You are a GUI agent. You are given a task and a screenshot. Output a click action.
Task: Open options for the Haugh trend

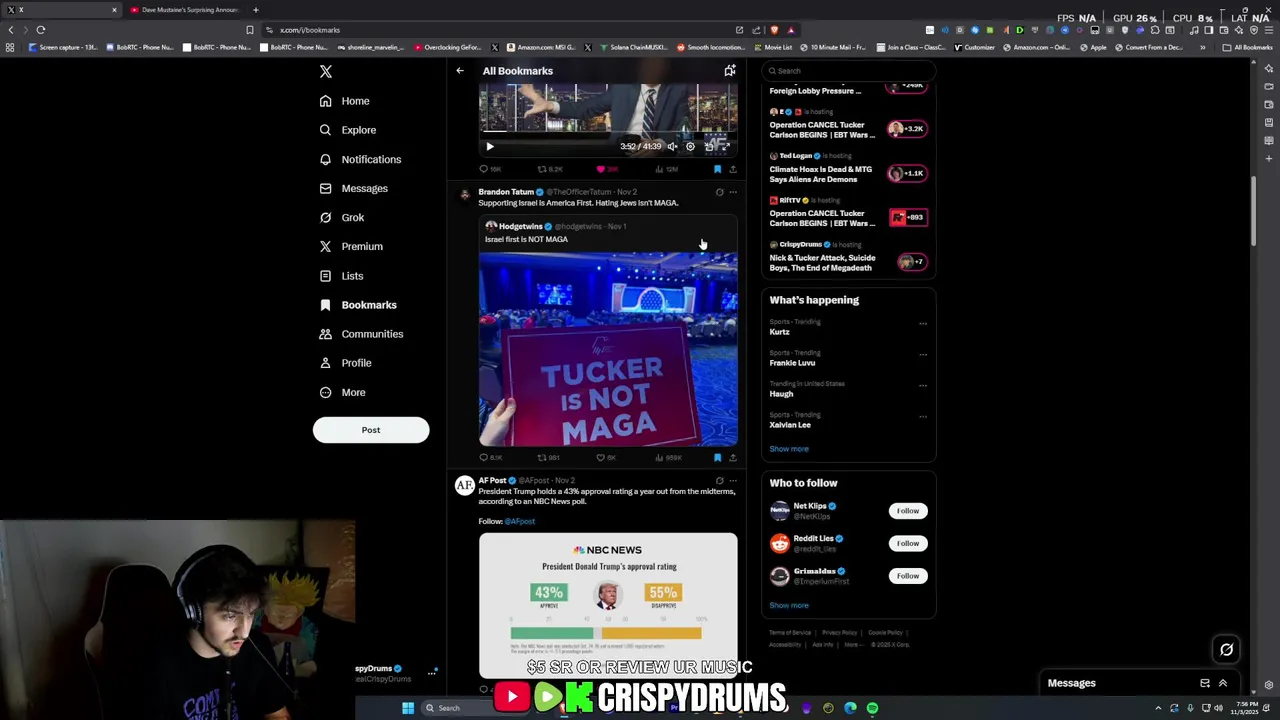click(923, 385)
